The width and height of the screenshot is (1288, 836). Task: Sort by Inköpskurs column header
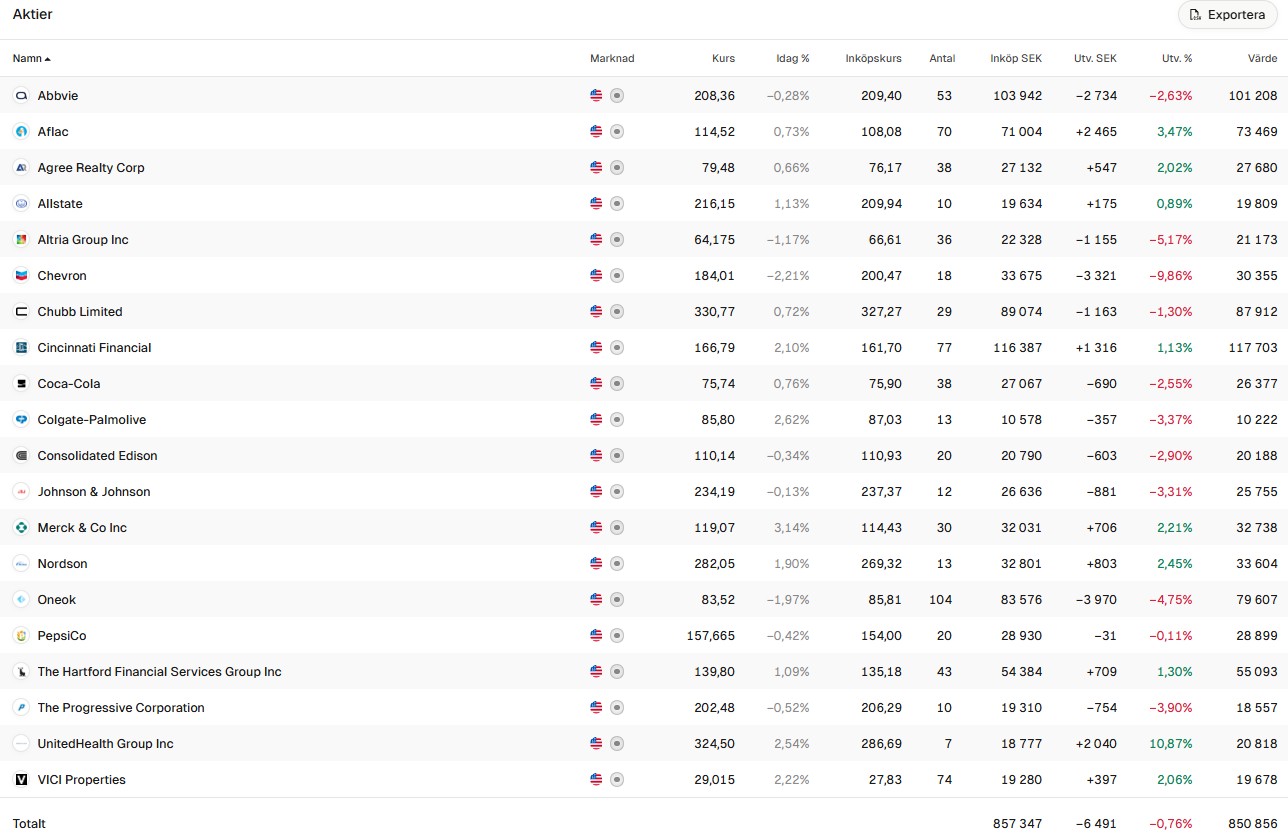tap(873, 58)
